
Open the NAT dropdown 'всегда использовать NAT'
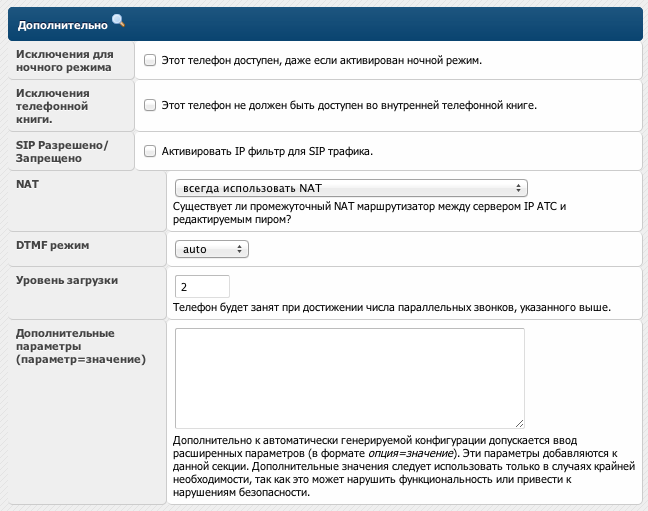pos(350,187)
